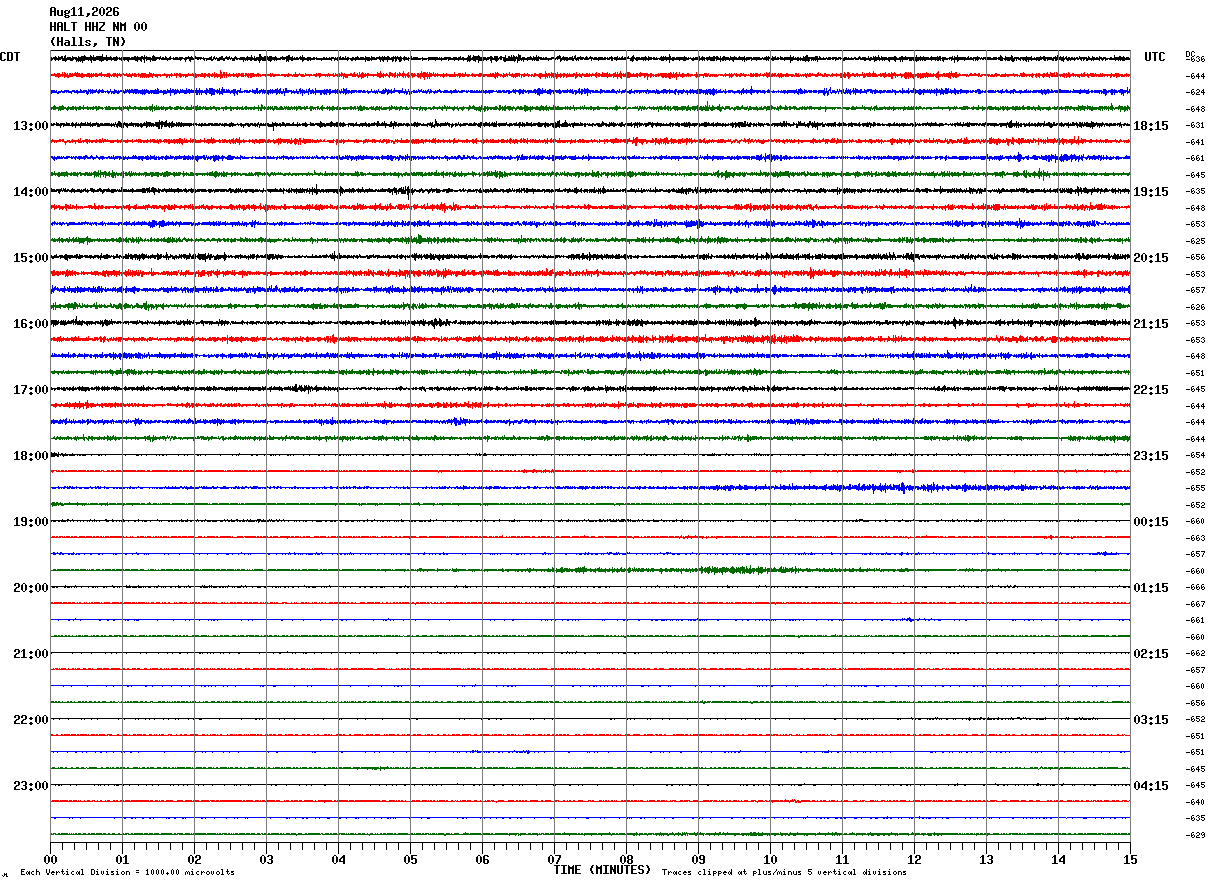Click the 13:00 CDT time label
Screen dimensions: 1210x886
pos(30,126)
